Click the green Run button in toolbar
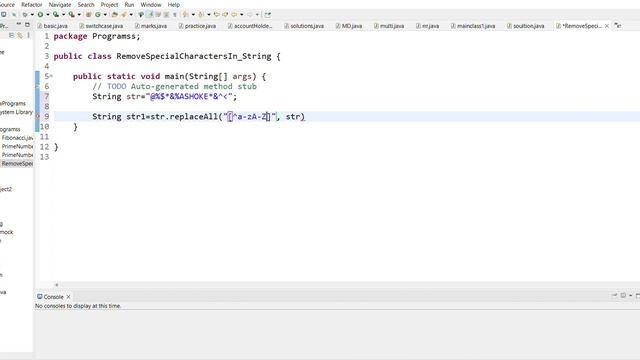The height and width of the screenshot is (360, 640). 40,15
